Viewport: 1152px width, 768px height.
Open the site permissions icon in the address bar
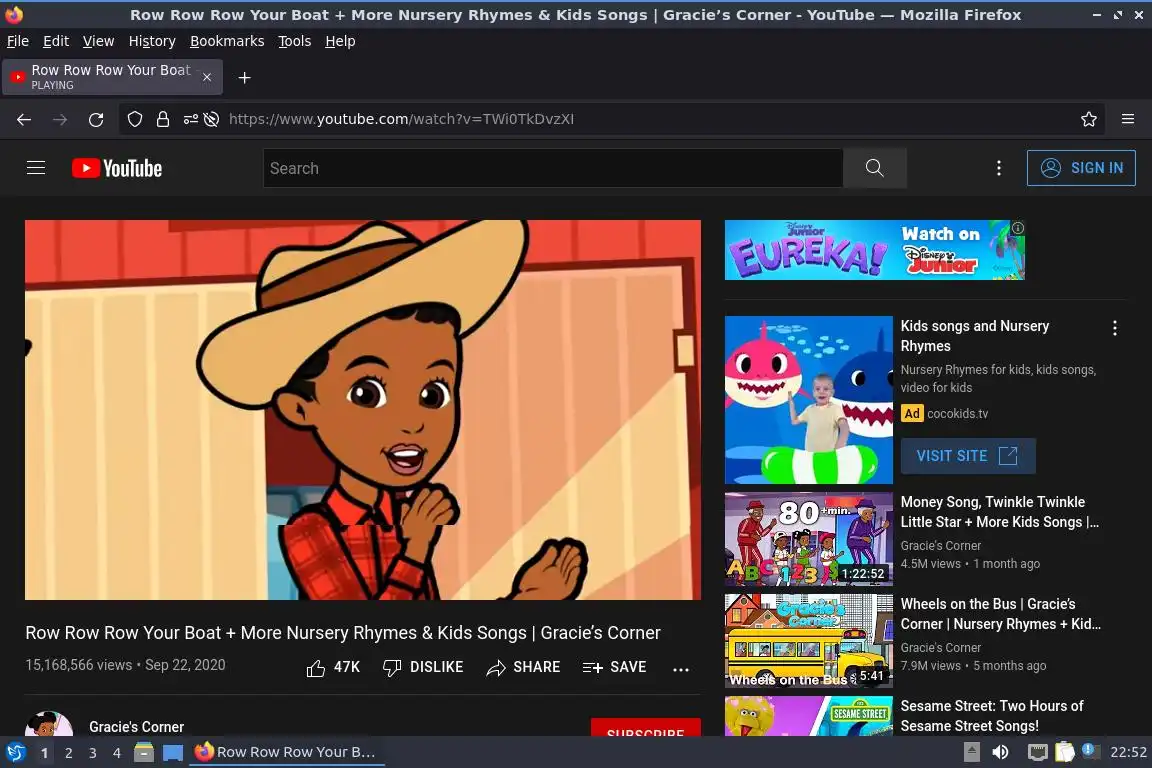tap(190, 119)
